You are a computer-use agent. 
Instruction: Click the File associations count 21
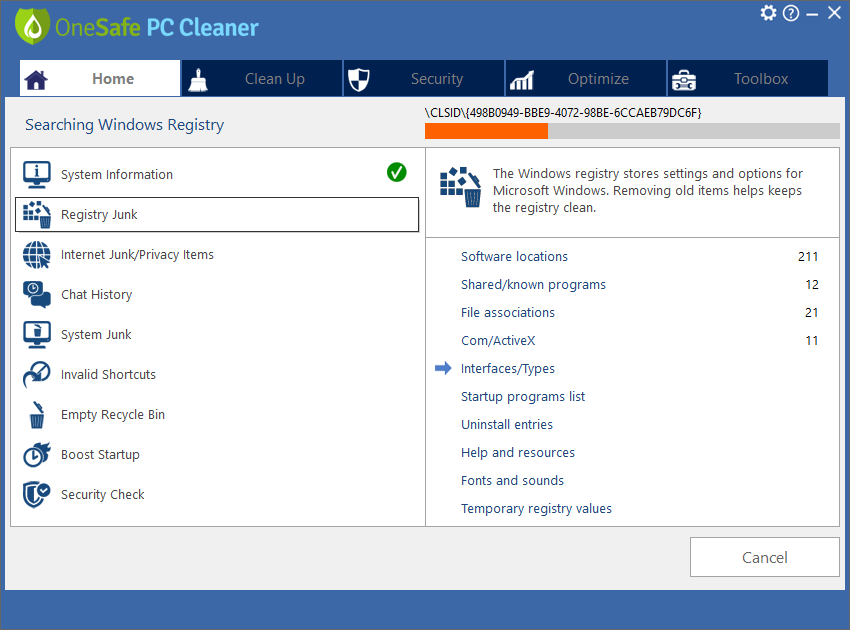click(812, 313)
